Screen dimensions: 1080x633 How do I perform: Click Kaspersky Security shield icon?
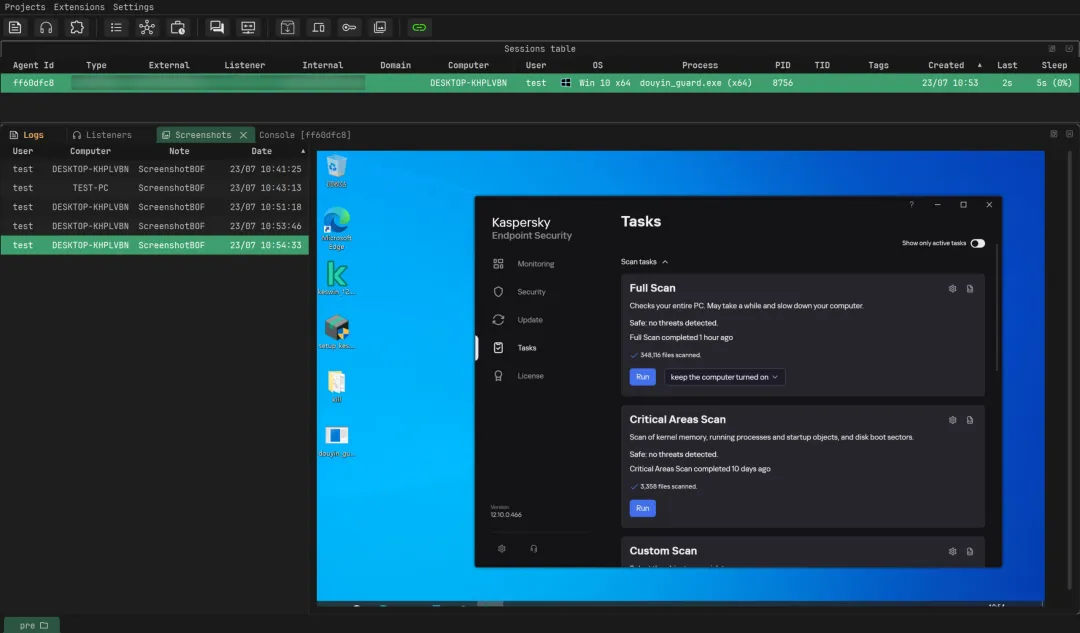tap(498, 292)
